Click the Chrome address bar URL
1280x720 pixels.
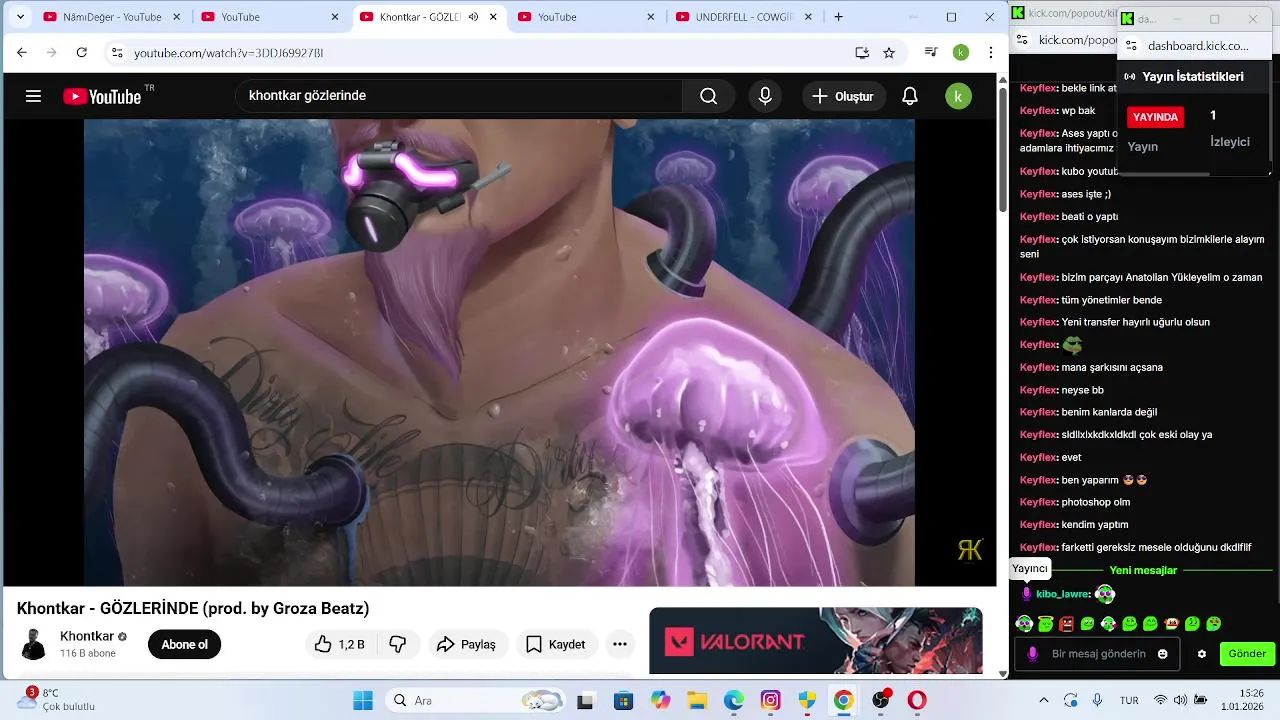pos(229,52)
